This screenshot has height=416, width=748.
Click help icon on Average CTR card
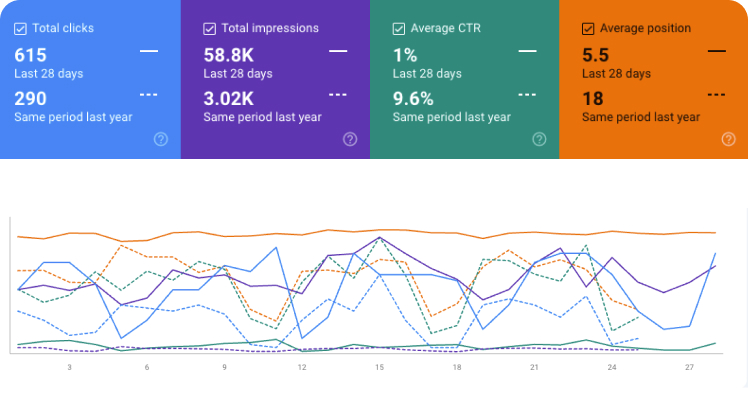tap(540, 139)
